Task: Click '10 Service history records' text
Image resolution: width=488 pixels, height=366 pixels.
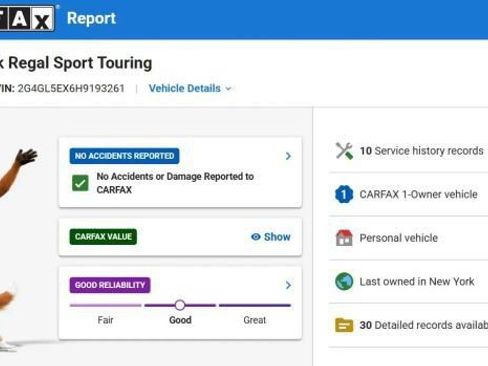Action: (x=422, y=151)
